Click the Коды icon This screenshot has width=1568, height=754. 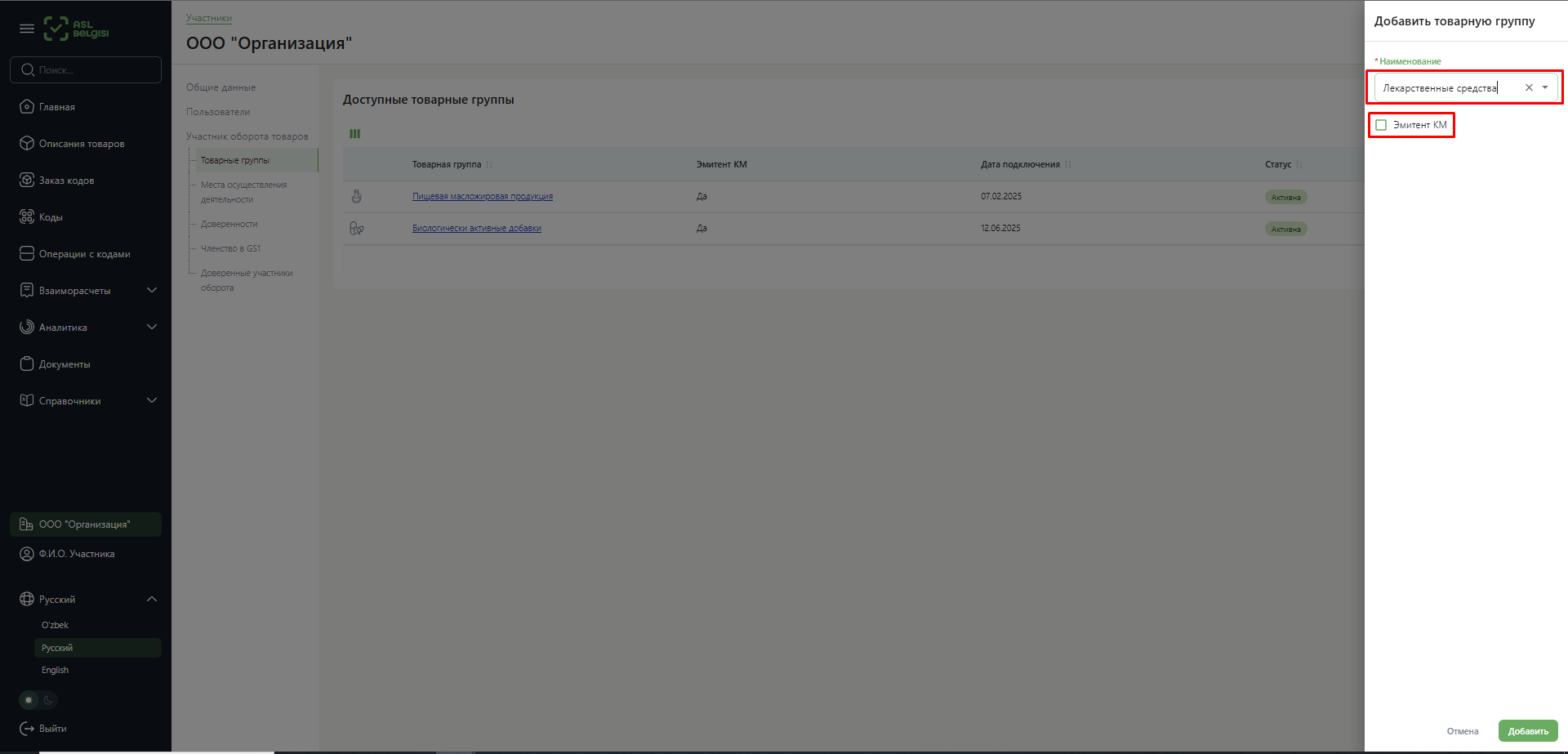27,217
